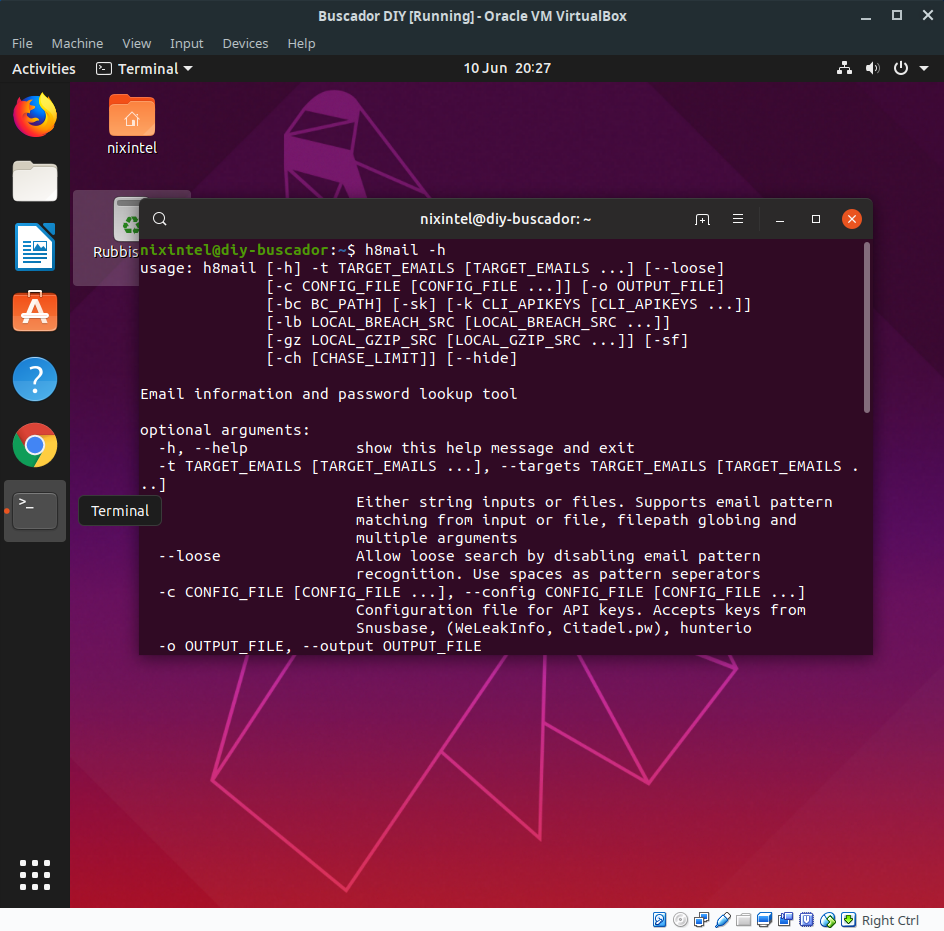Image resolution: width=944 pixels, height=931 pixels.
Task: Open the clock showing 10 Jun 20:27
Action: 507,68
